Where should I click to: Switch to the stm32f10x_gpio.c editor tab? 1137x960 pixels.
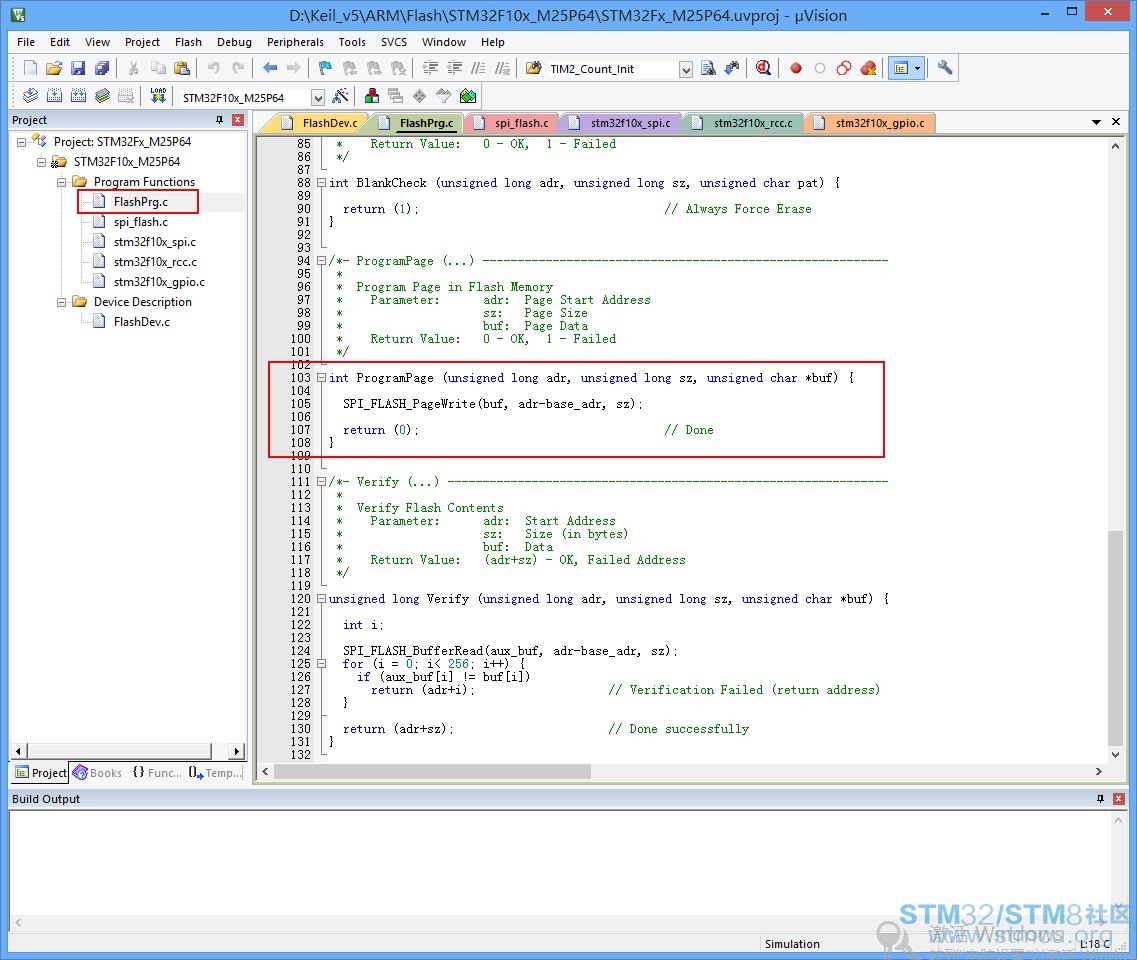tap(870, 123)
